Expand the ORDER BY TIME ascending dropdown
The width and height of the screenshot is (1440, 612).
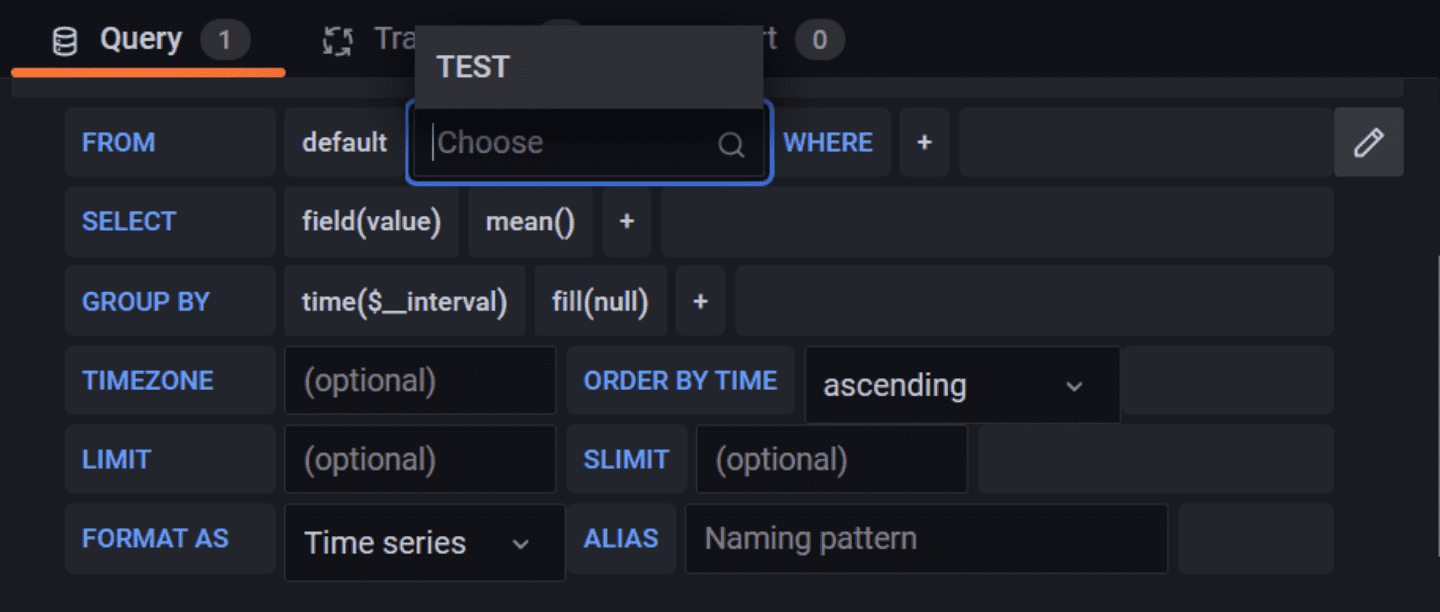click(961, 385)
